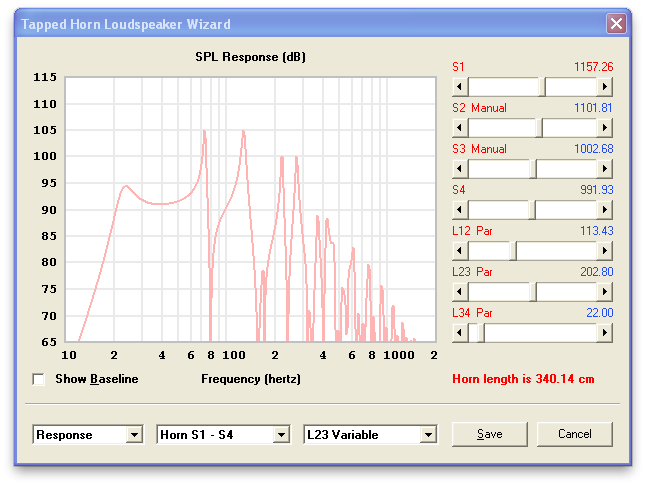Click the L12 Par slider left arrow
Image resolution: width=646 pixels, height=486 pixels.
(460, 251)
